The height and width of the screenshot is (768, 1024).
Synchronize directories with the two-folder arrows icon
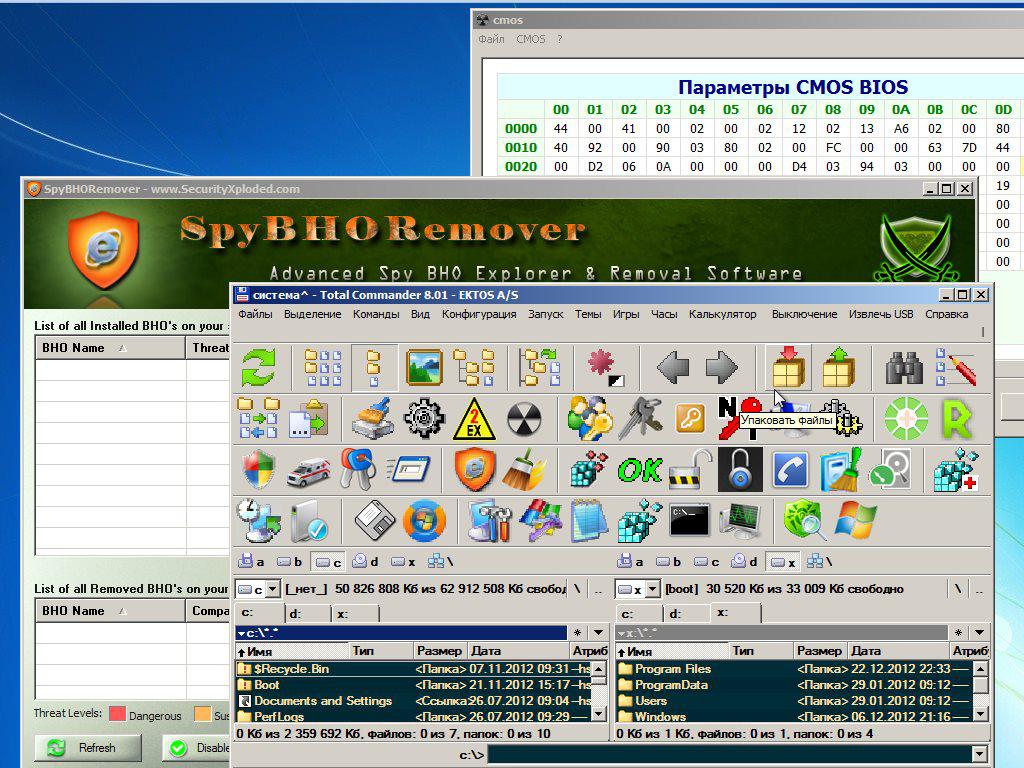(x=259, y=418)
